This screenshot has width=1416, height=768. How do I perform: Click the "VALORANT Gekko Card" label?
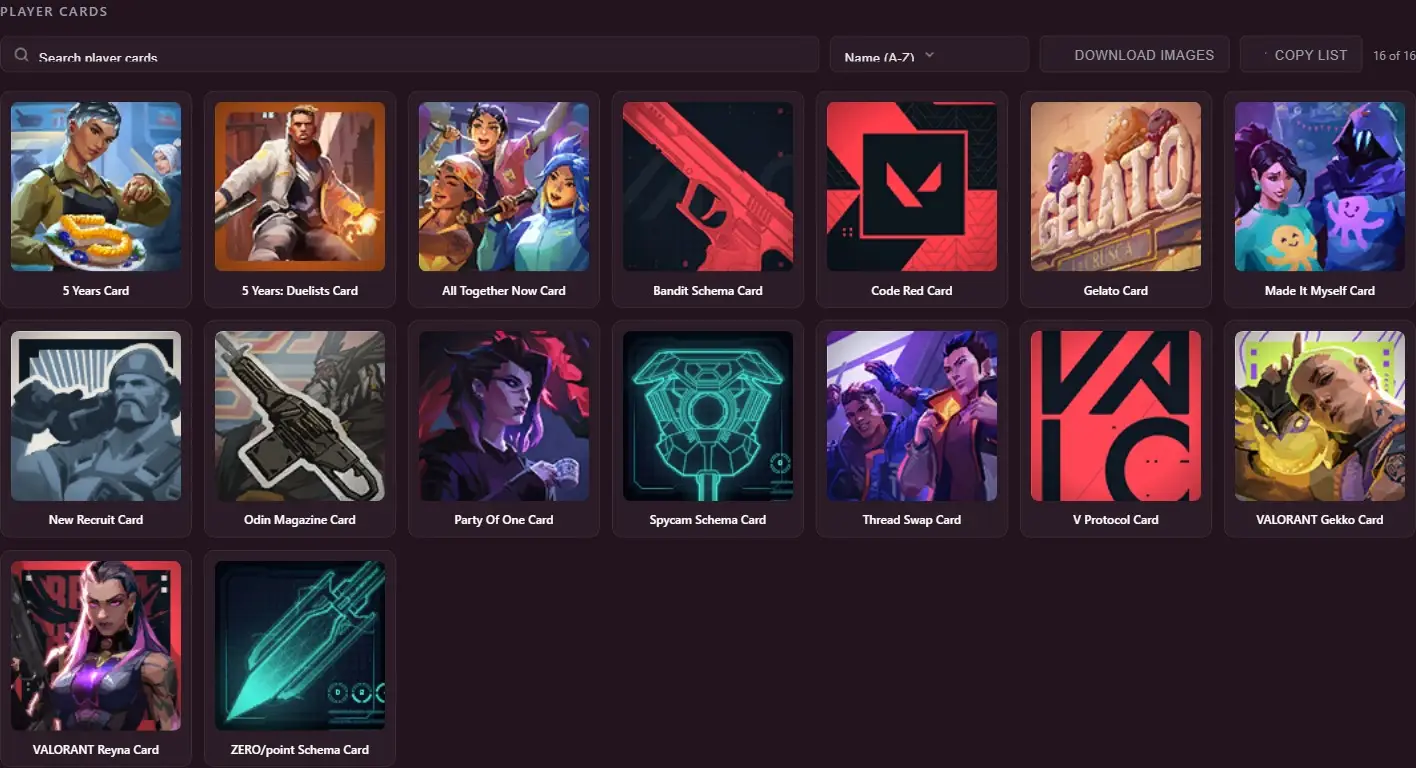click(1320, 520)
